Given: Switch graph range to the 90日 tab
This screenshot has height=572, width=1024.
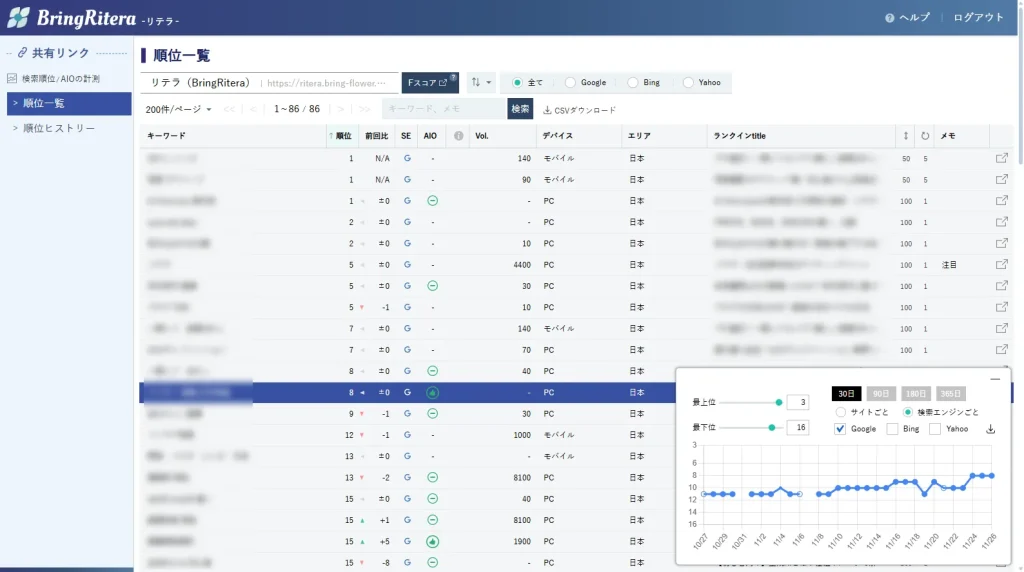Looking at the screenshot, I should click(x=880, y=393).
